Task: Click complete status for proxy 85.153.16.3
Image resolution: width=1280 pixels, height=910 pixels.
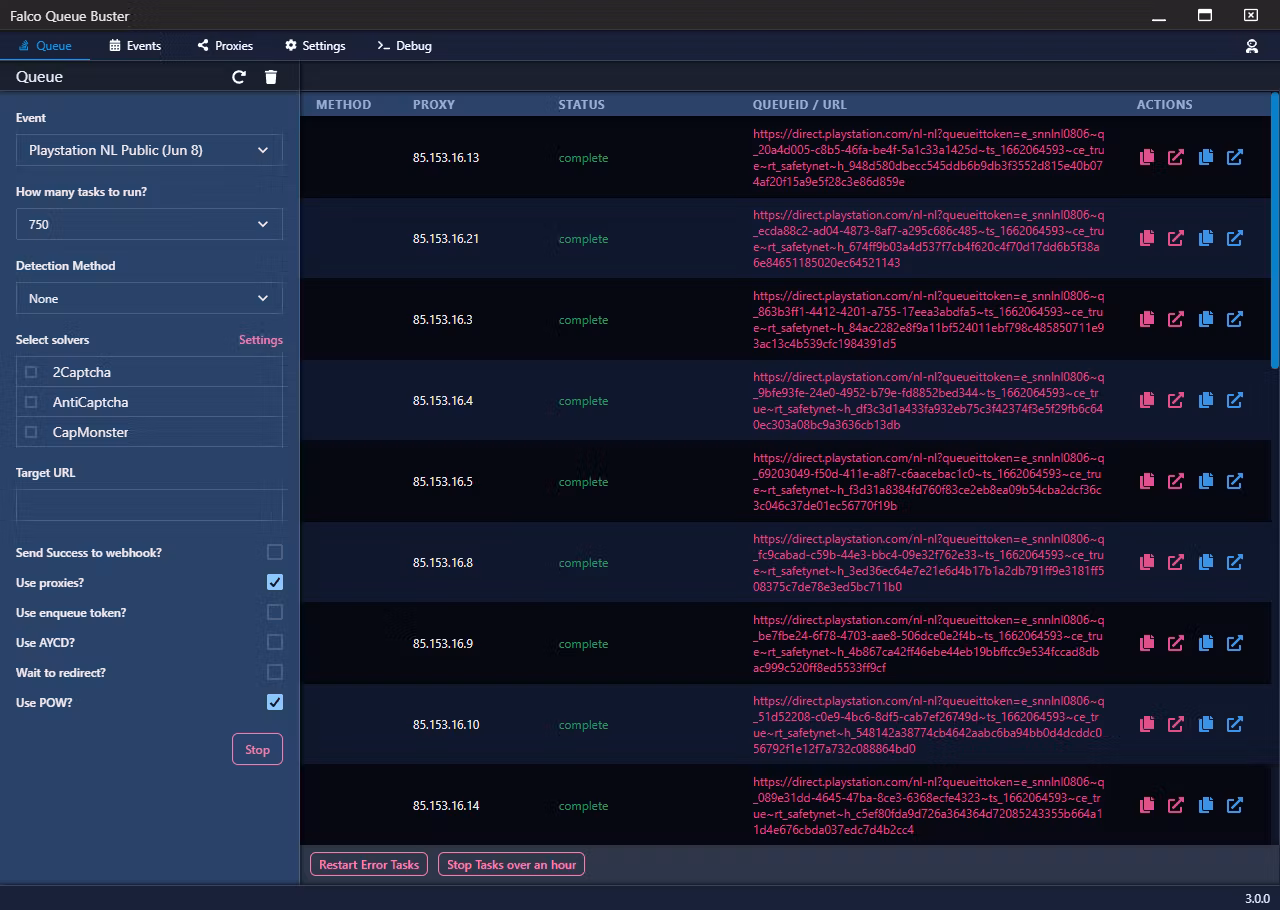Action: pos(583,320)
